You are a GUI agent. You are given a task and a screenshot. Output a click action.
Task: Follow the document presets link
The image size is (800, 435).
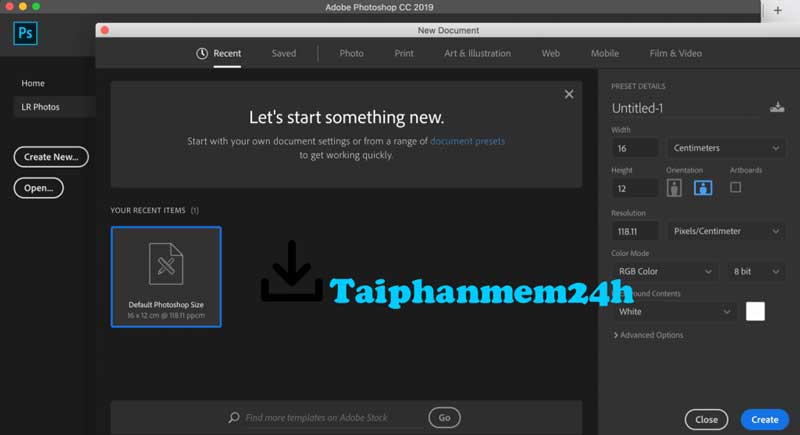[x=467, y=141]
